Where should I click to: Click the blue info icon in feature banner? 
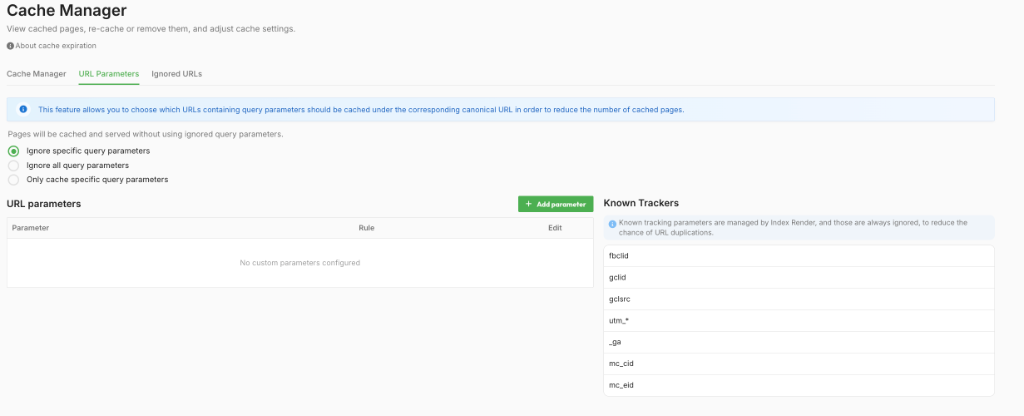[x=24, y=109]
